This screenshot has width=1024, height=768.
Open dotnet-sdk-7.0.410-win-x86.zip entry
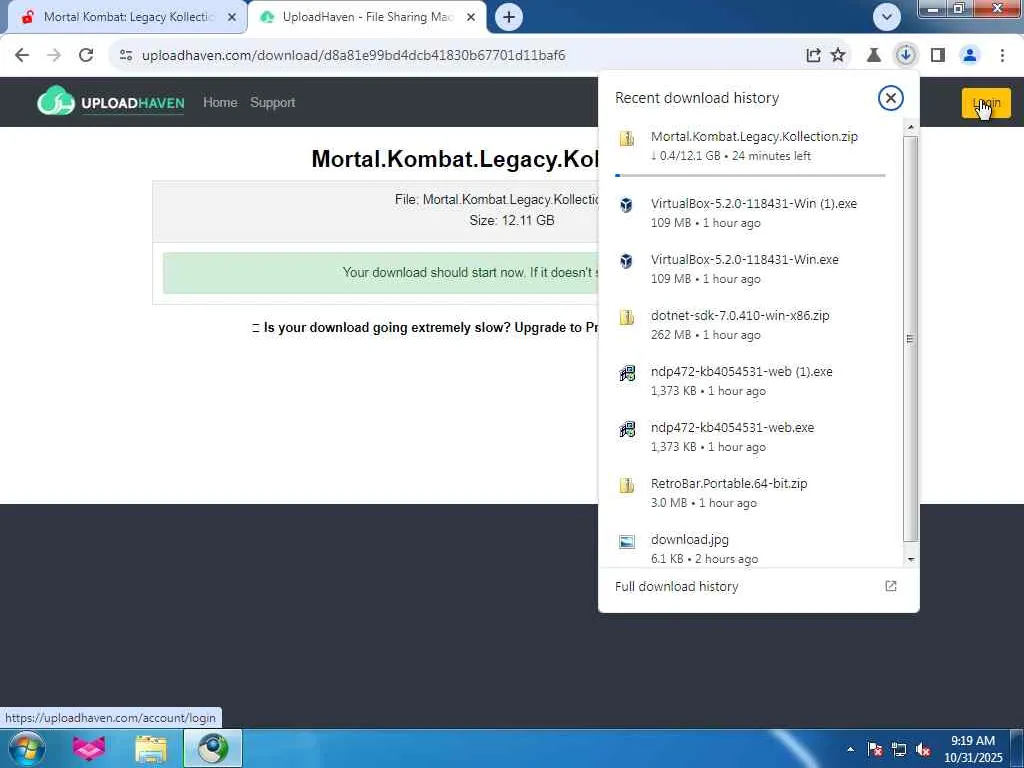pos(750,325)
